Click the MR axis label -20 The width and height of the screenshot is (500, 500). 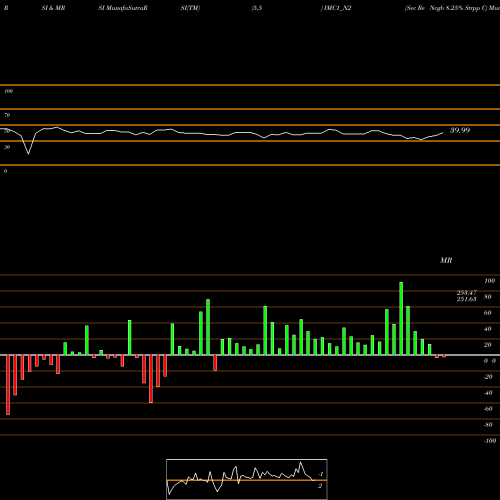tap(488, 377)
